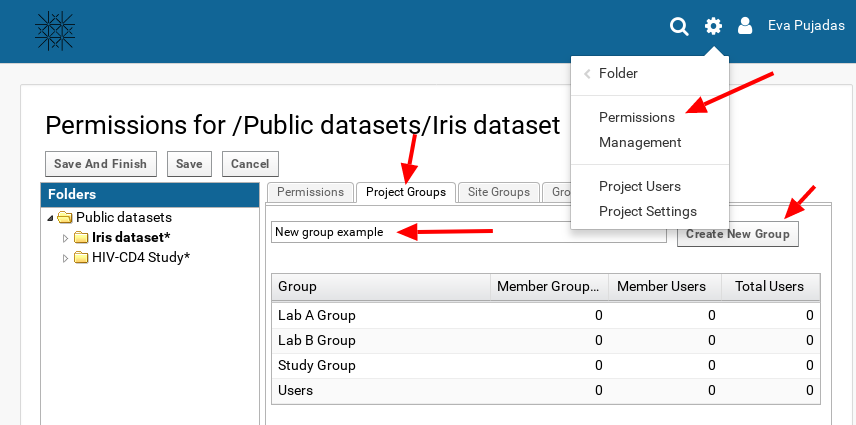Go back via Folder chevron arrow
This screenshot has width=856, height=425.
587,74
